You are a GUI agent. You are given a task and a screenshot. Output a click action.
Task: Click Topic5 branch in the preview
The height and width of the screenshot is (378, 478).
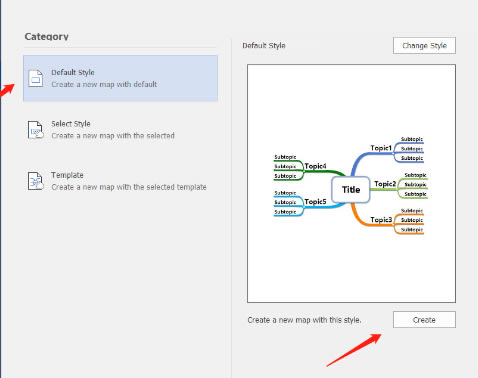coord(315,202)
